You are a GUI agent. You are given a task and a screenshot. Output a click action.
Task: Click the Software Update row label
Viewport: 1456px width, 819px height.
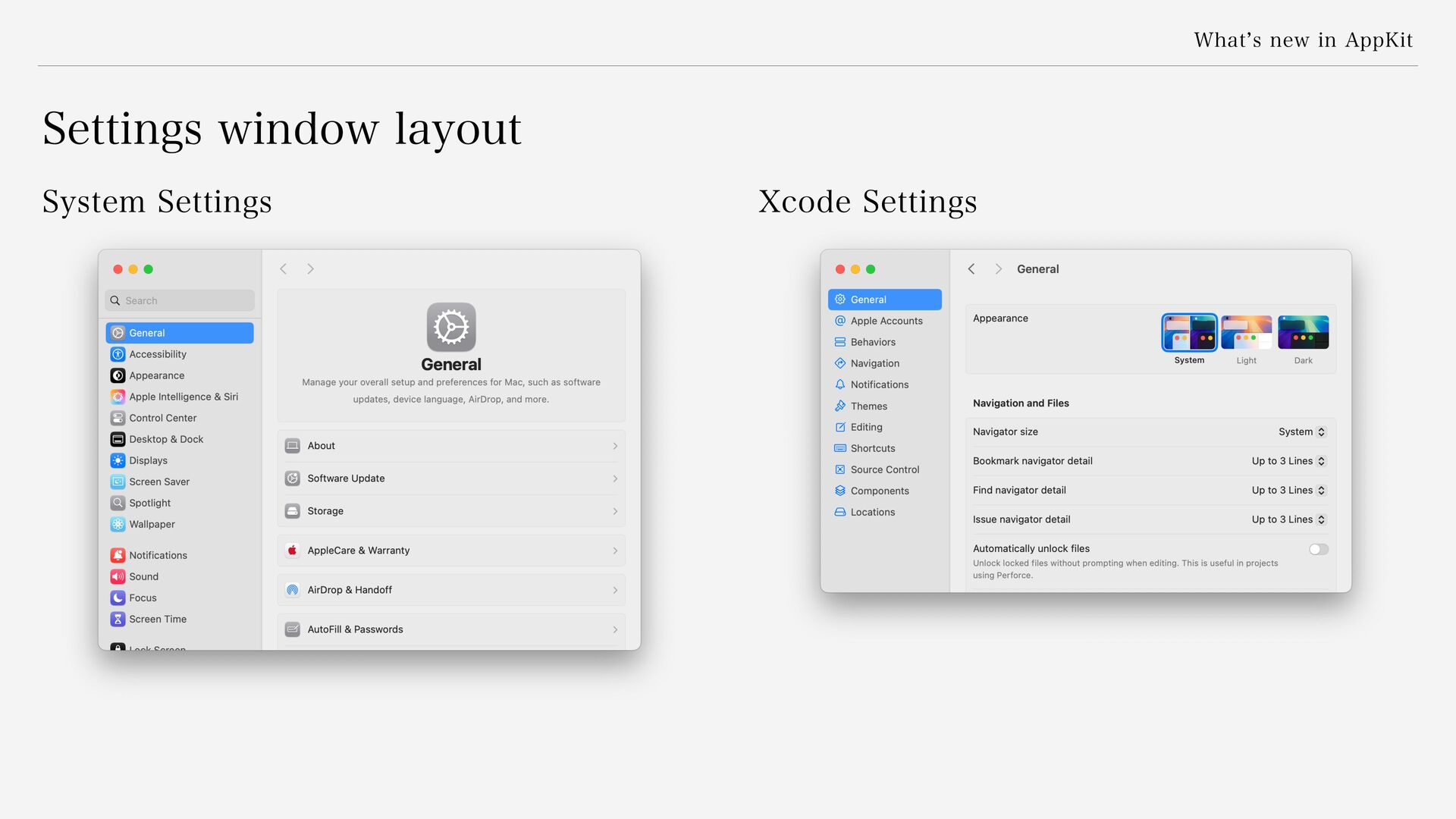tap(346, 479)
